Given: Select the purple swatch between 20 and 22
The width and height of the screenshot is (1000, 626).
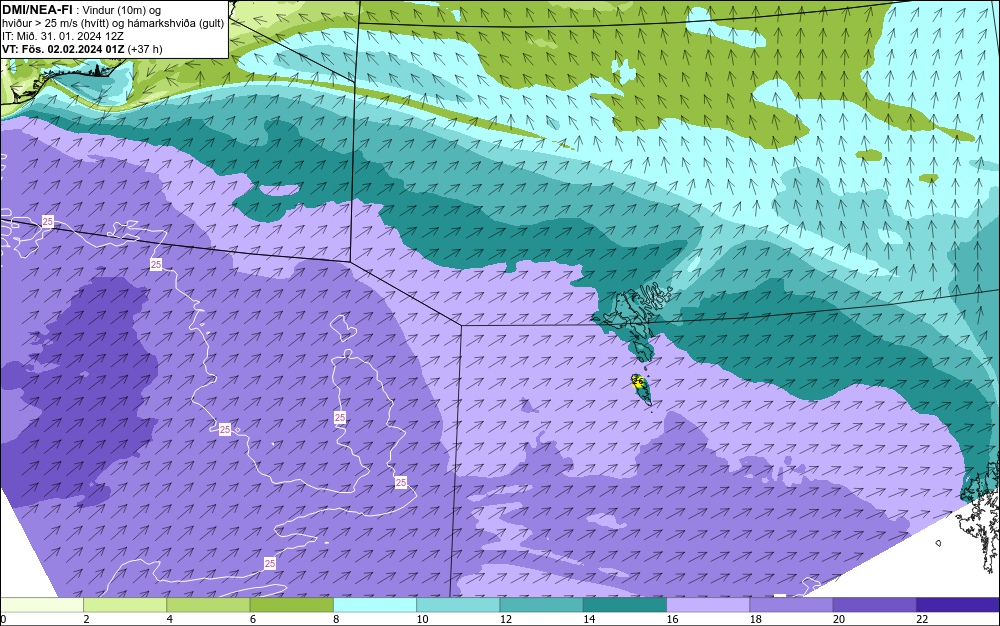Looking at the screenshot, I should coord(874,604).
